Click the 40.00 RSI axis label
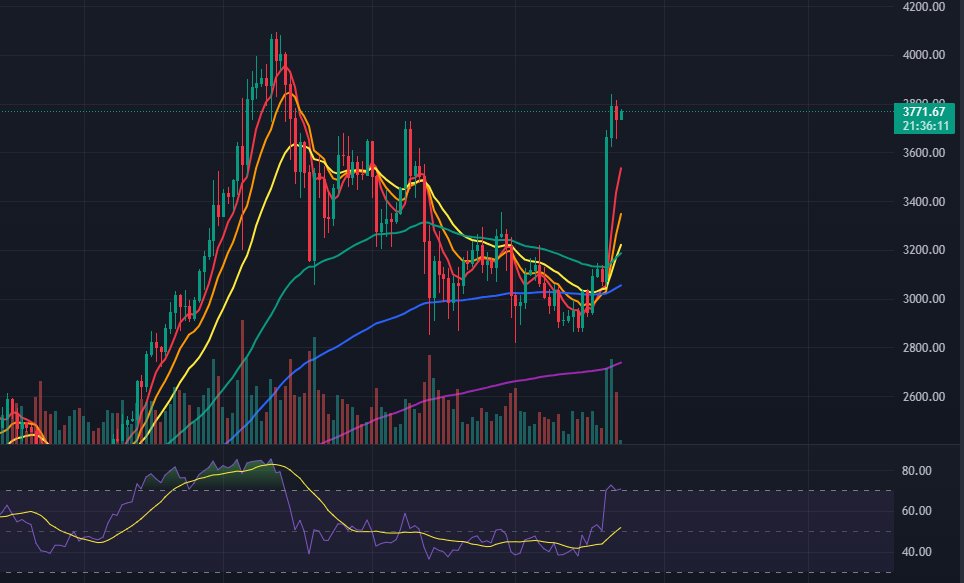This screenshot has width=964, height=583. tap(917, 552)
